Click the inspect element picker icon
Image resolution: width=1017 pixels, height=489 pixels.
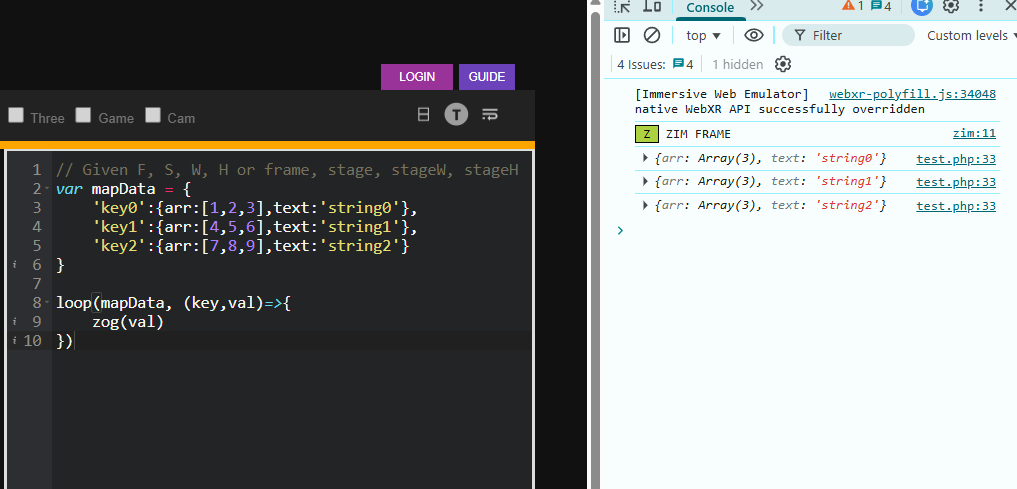pos(622,7)
